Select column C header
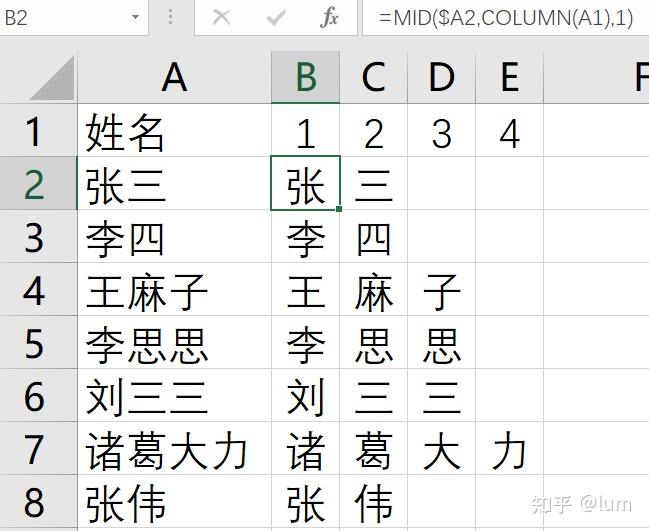Screen dimensions: 649x531 click(x=373, y=77)
